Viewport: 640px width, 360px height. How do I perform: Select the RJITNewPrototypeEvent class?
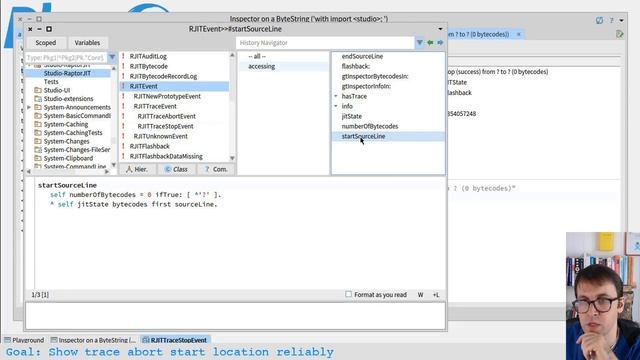coord(167,96)
